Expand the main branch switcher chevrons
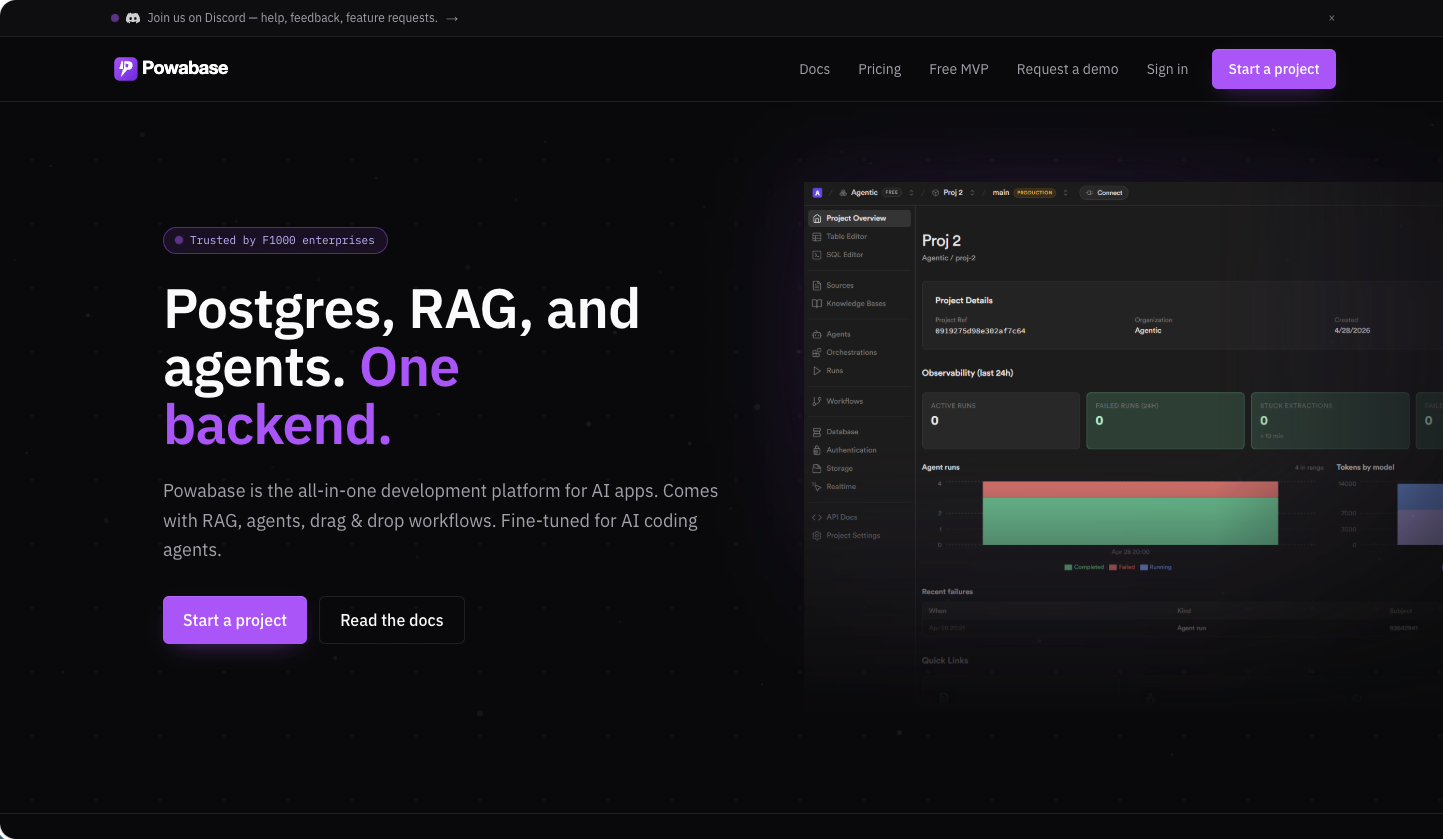This screenshot has height=839, width=1443. point(1065,193)
